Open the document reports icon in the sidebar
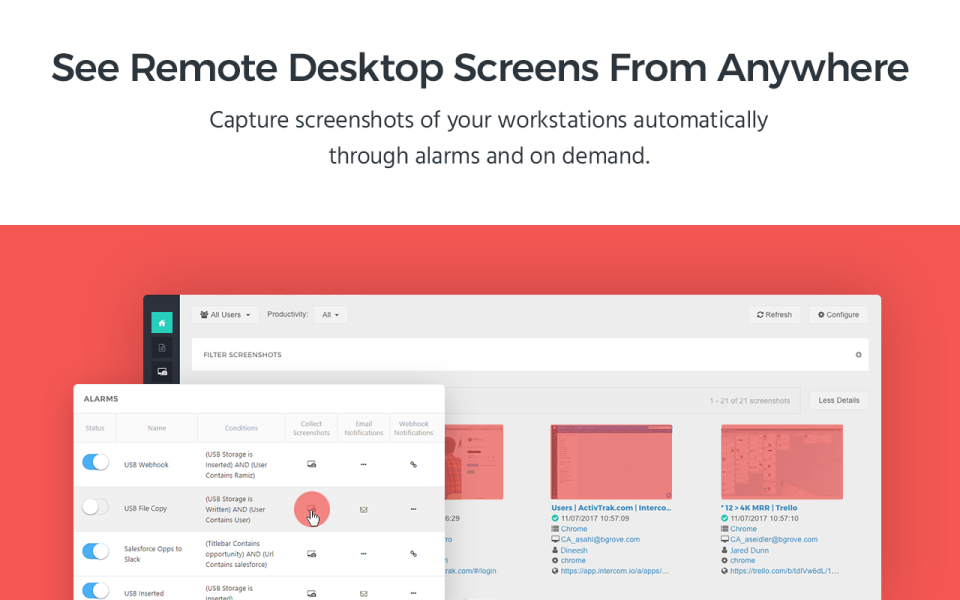Viewport: 960px width, 600px height. [162, 348]
